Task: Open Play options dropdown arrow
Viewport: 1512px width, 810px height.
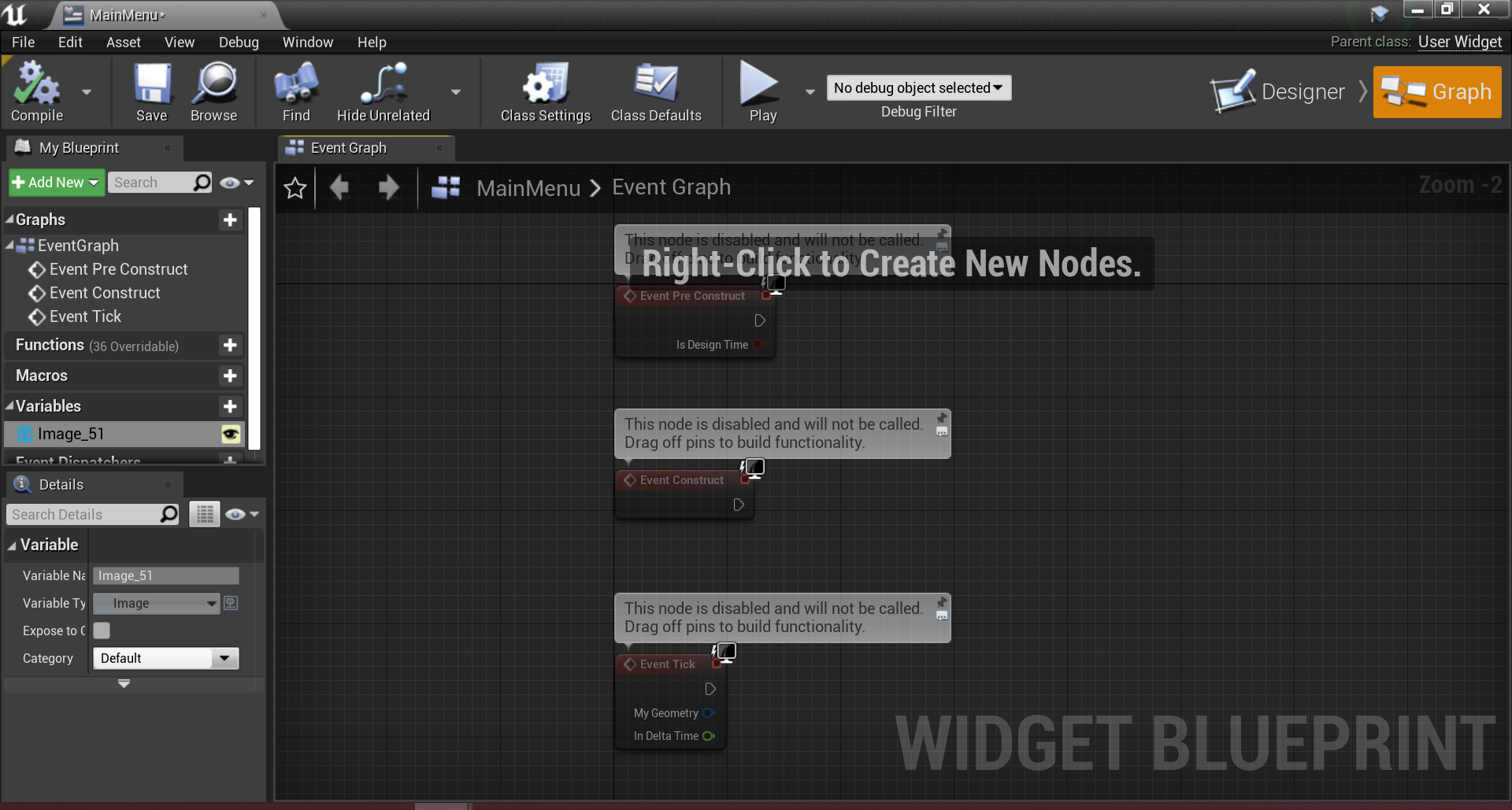Action: pyautogui.click(x=810, y=93)
